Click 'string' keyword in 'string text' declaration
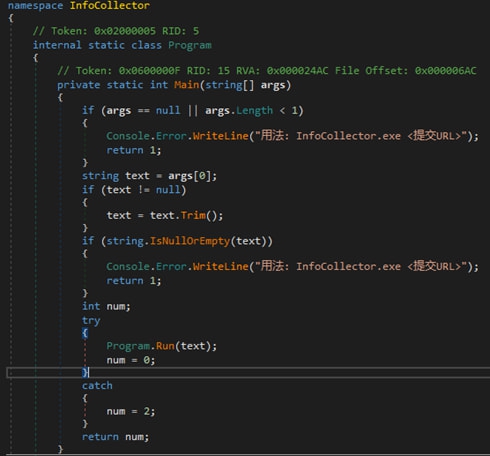This screenshot has height=456, width=490. [100, 176]
